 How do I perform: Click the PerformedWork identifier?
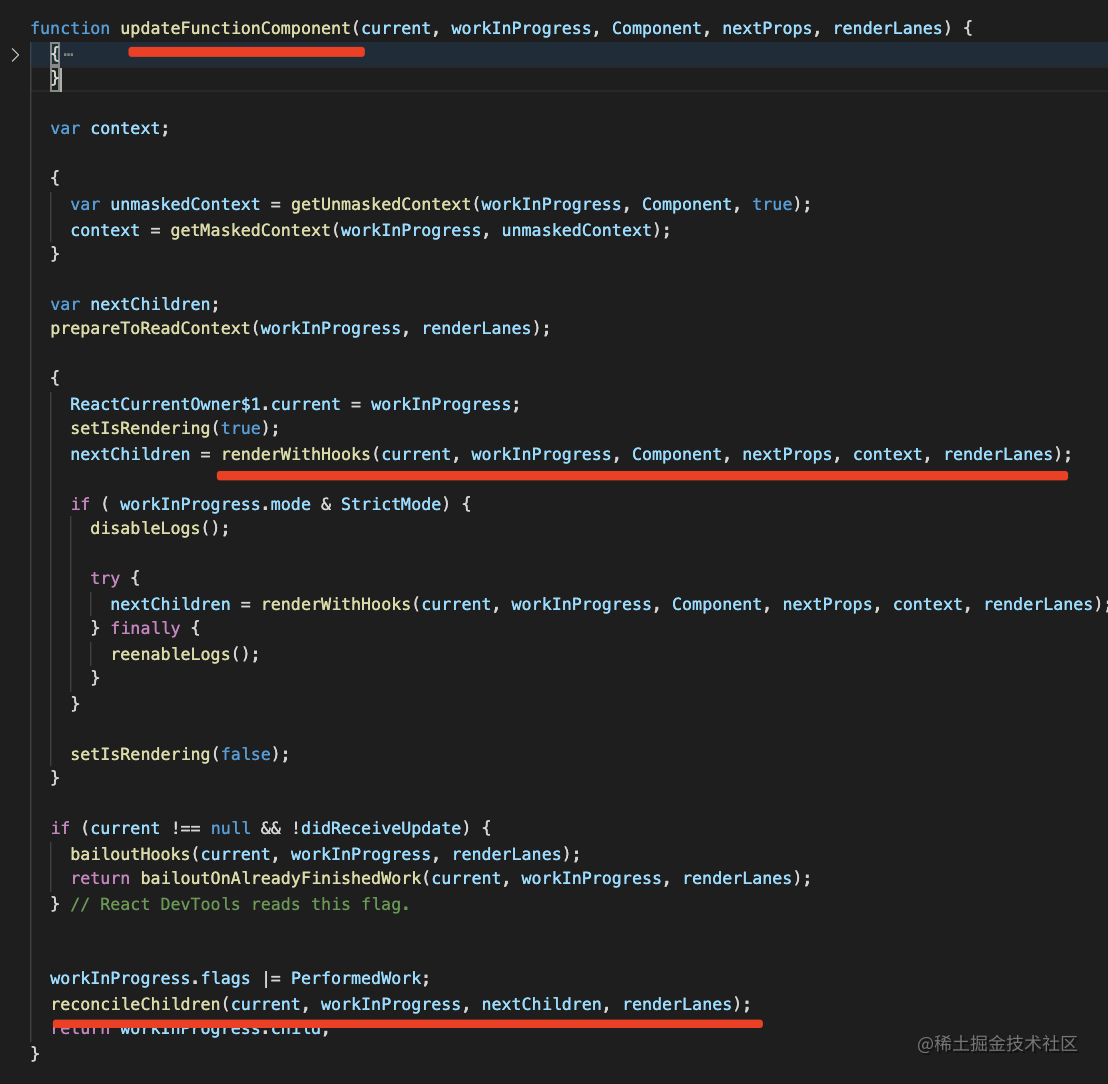[x=356, y=979]
